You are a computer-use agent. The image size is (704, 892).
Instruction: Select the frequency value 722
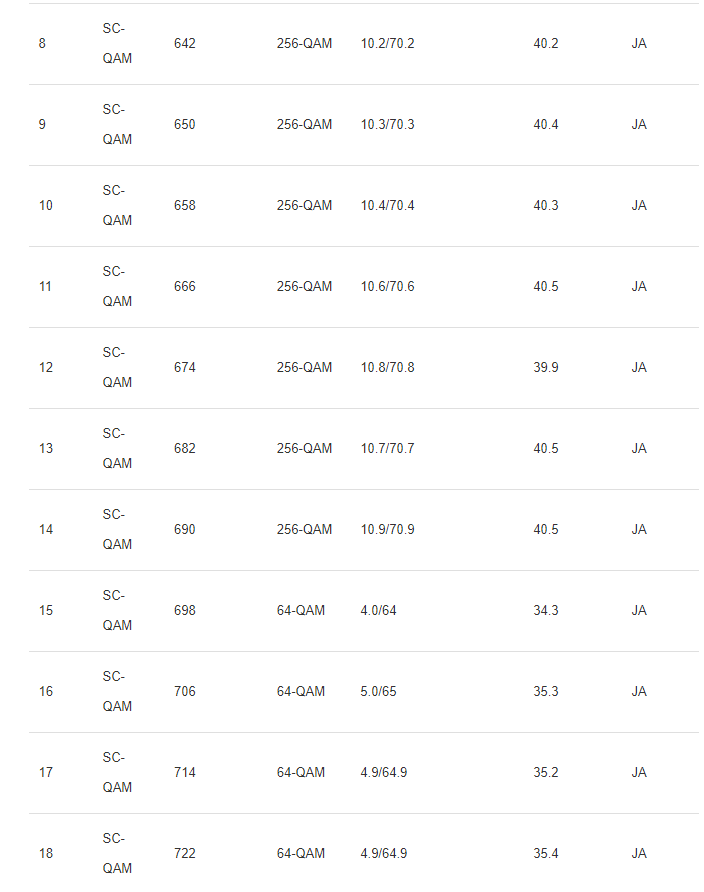point(185,854)
